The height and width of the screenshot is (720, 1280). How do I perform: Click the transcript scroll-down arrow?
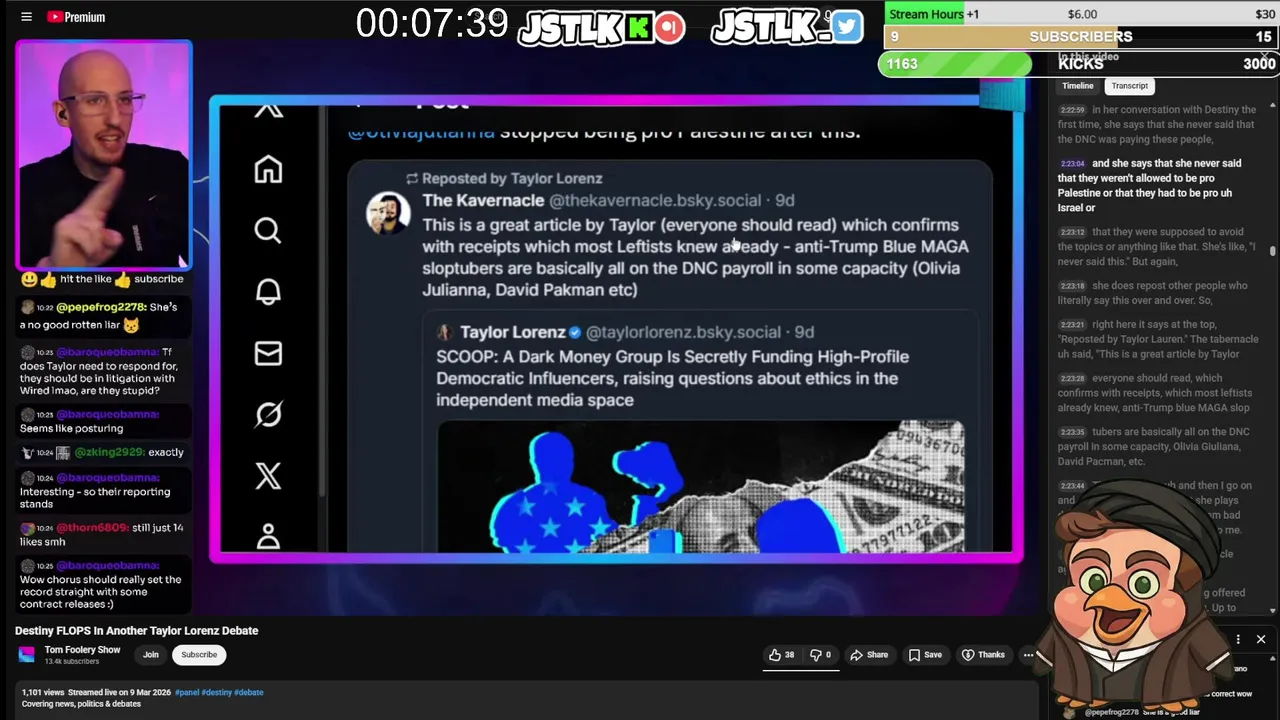point(1273,610)
